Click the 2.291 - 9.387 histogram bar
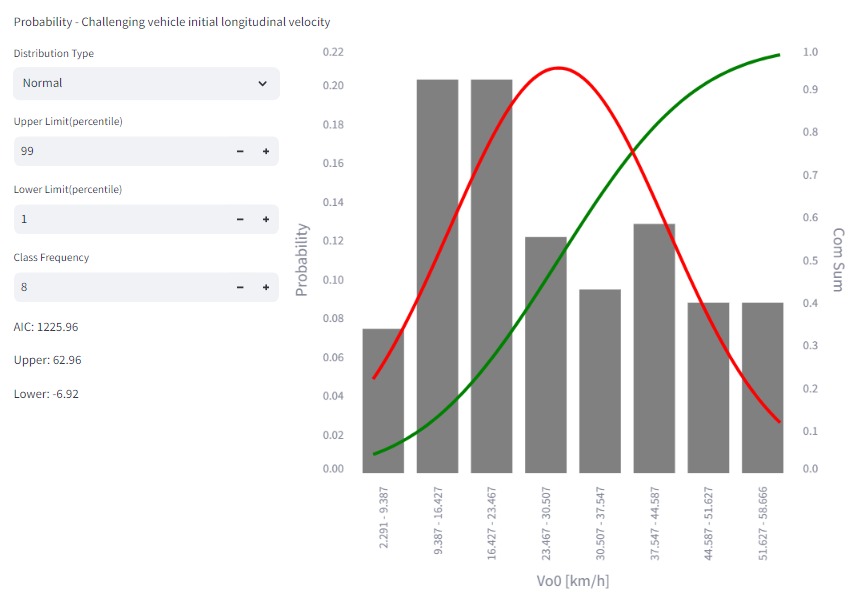The height and width of the screenshot is (602, 864). coord(383,400)
